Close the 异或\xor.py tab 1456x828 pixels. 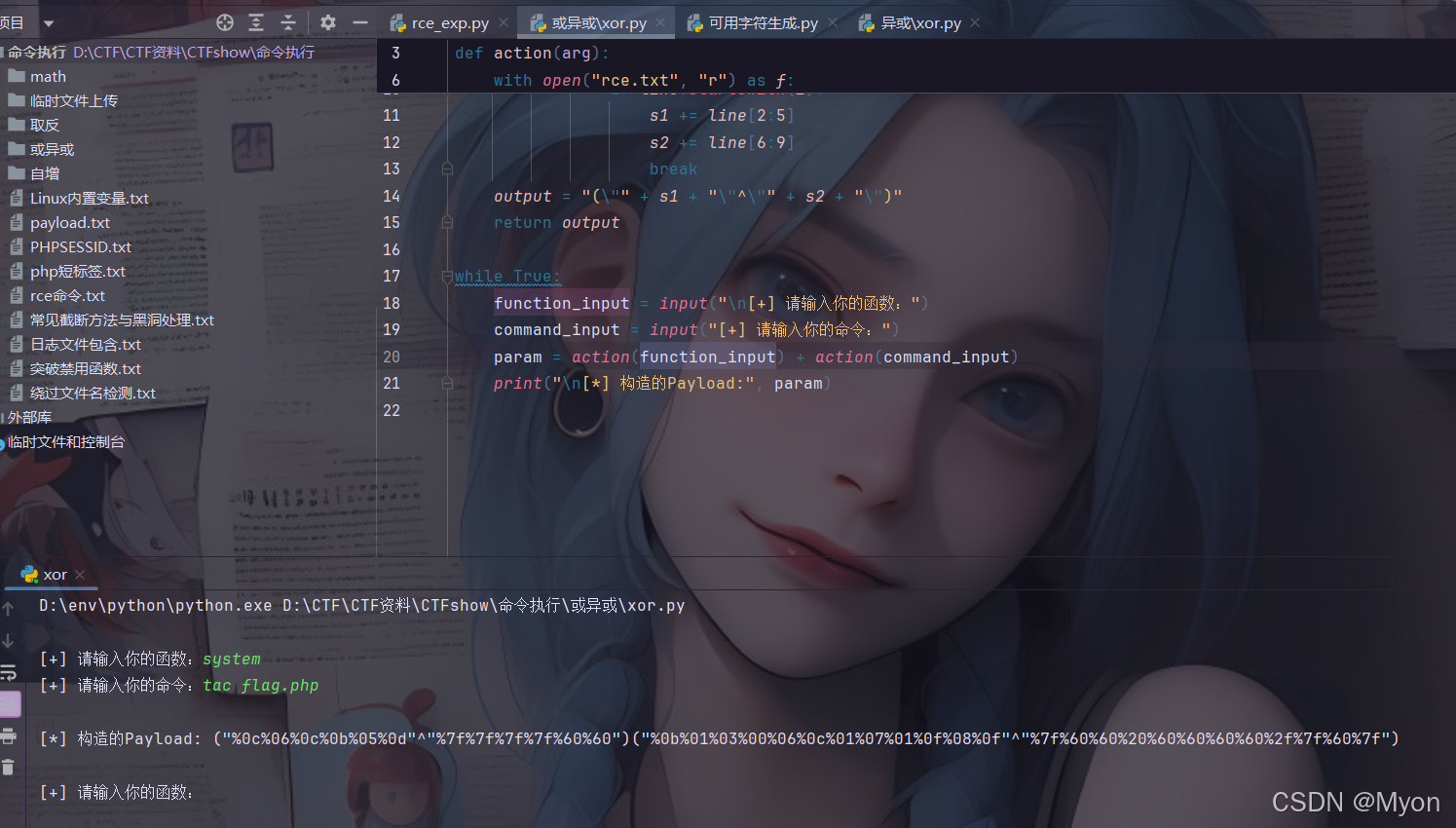(x=975, y=22)
